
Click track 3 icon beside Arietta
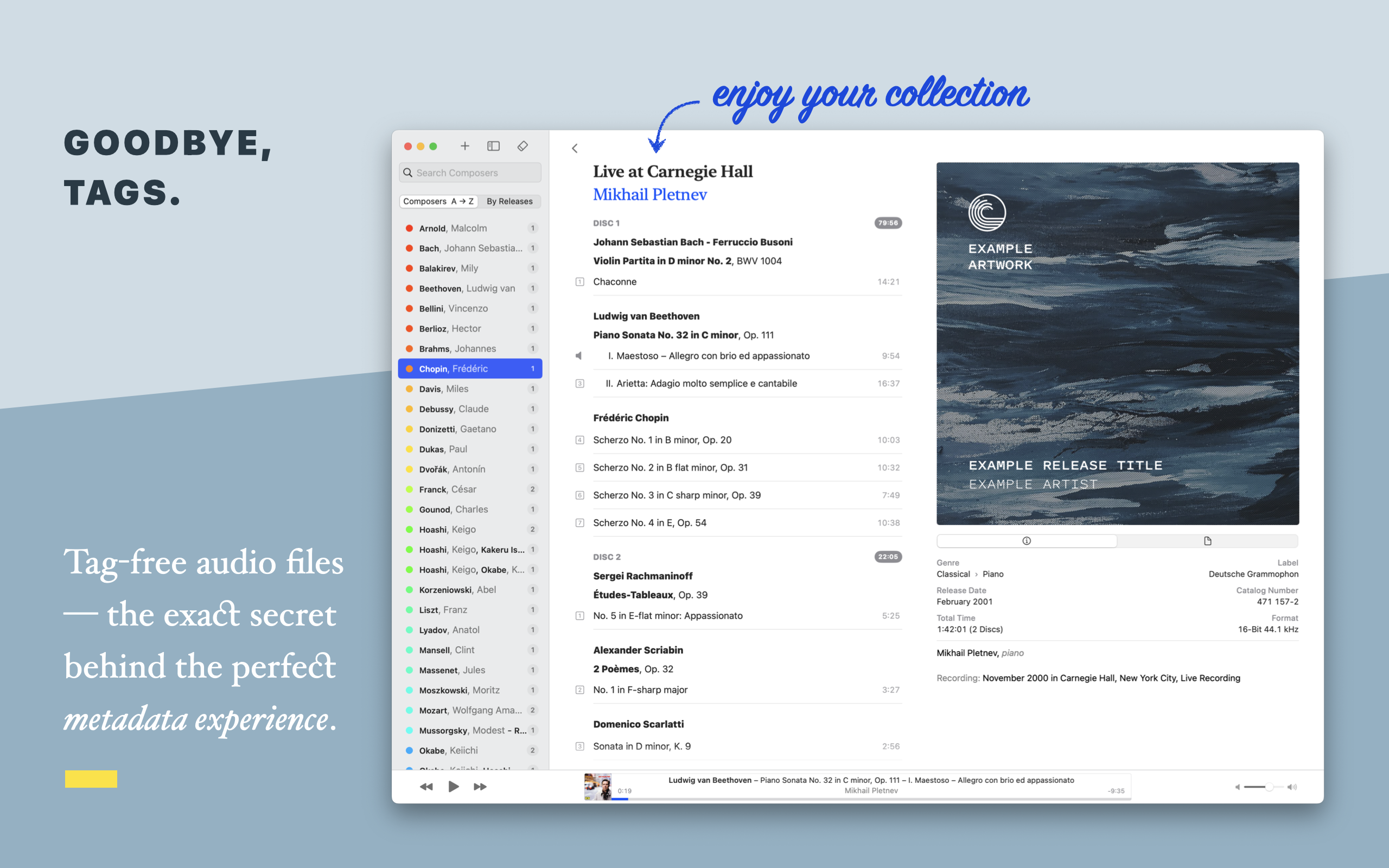[x=579, y=384]
